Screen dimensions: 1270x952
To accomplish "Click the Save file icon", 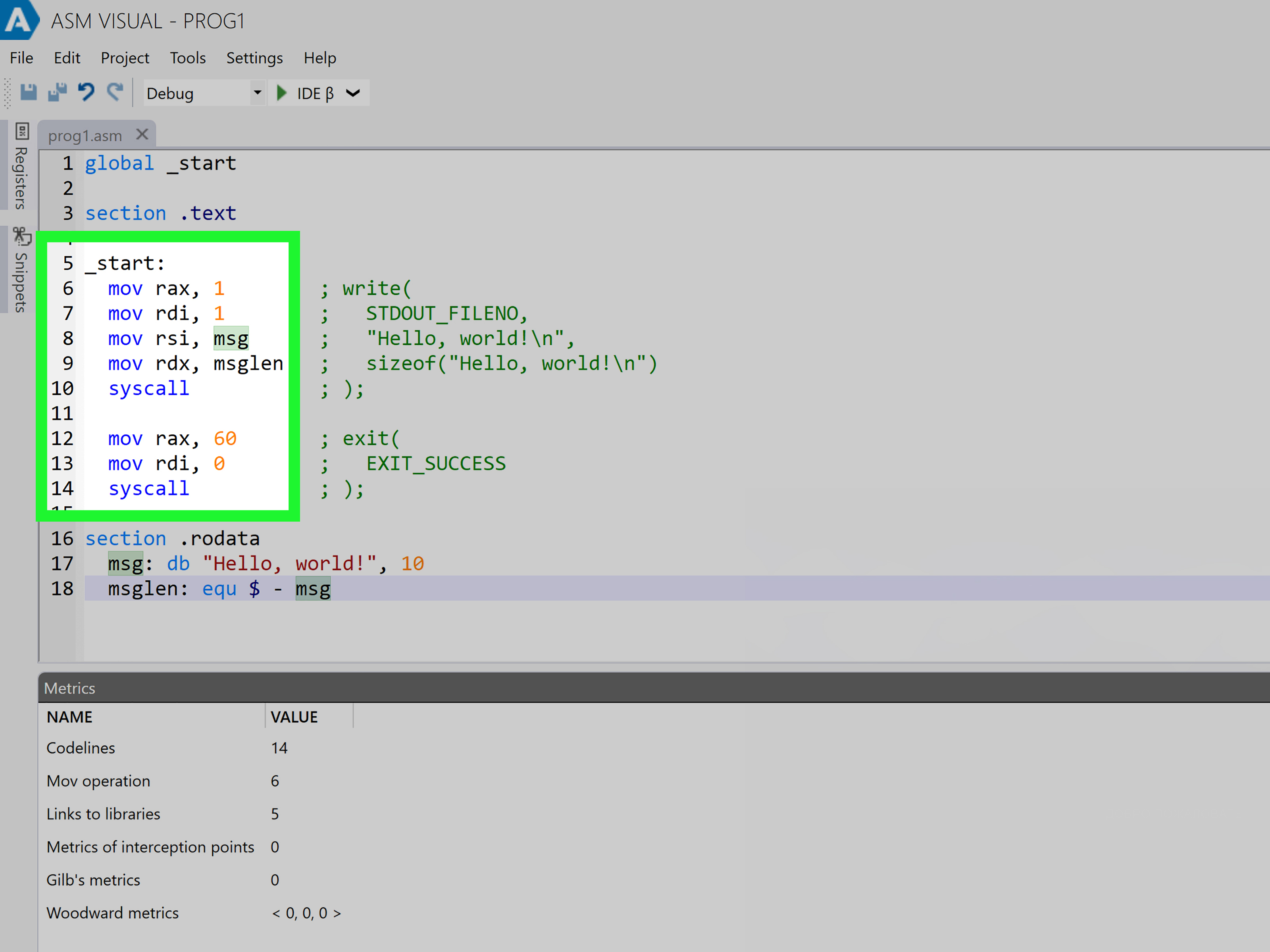I will click(29, 92).
